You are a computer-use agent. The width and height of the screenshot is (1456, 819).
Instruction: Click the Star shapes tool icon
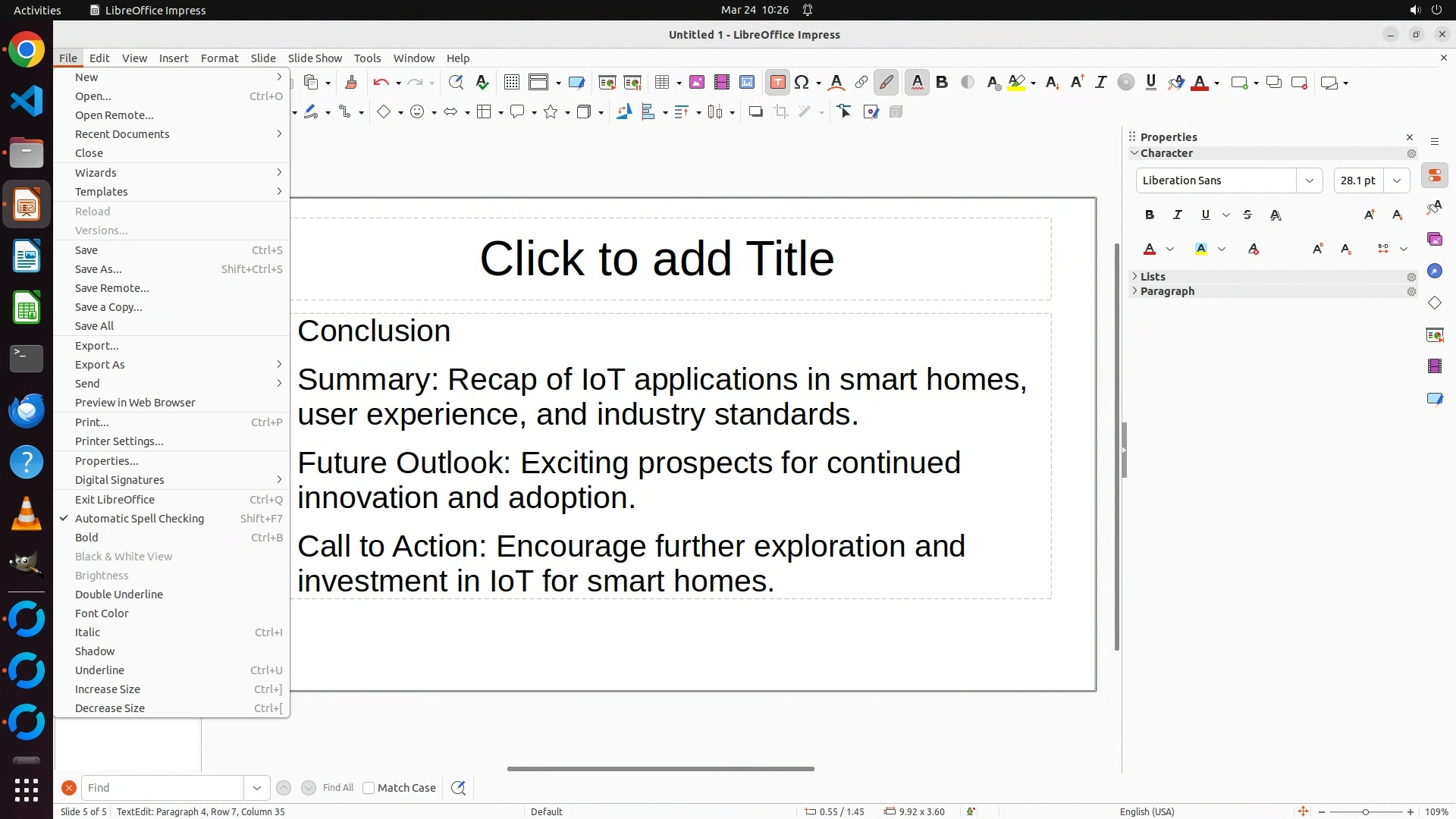(551, 112)
